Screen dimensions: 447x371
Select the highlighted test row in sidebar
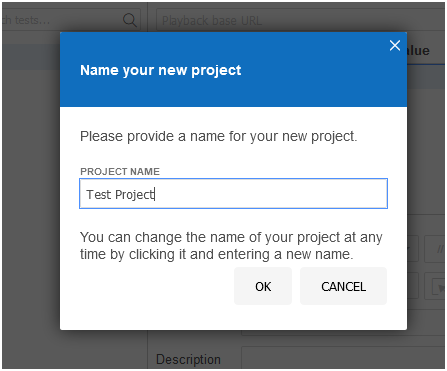click(31, 57)
